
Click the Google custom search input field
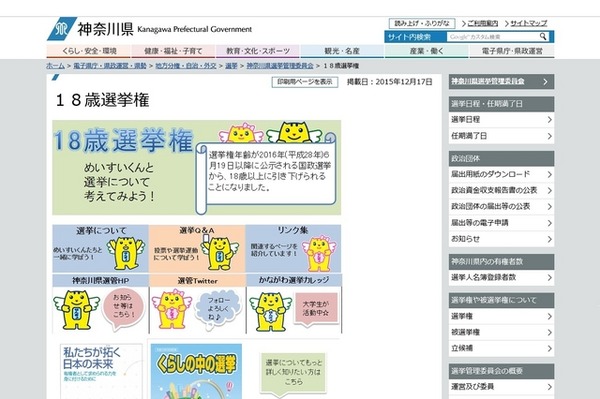[493, 37]
